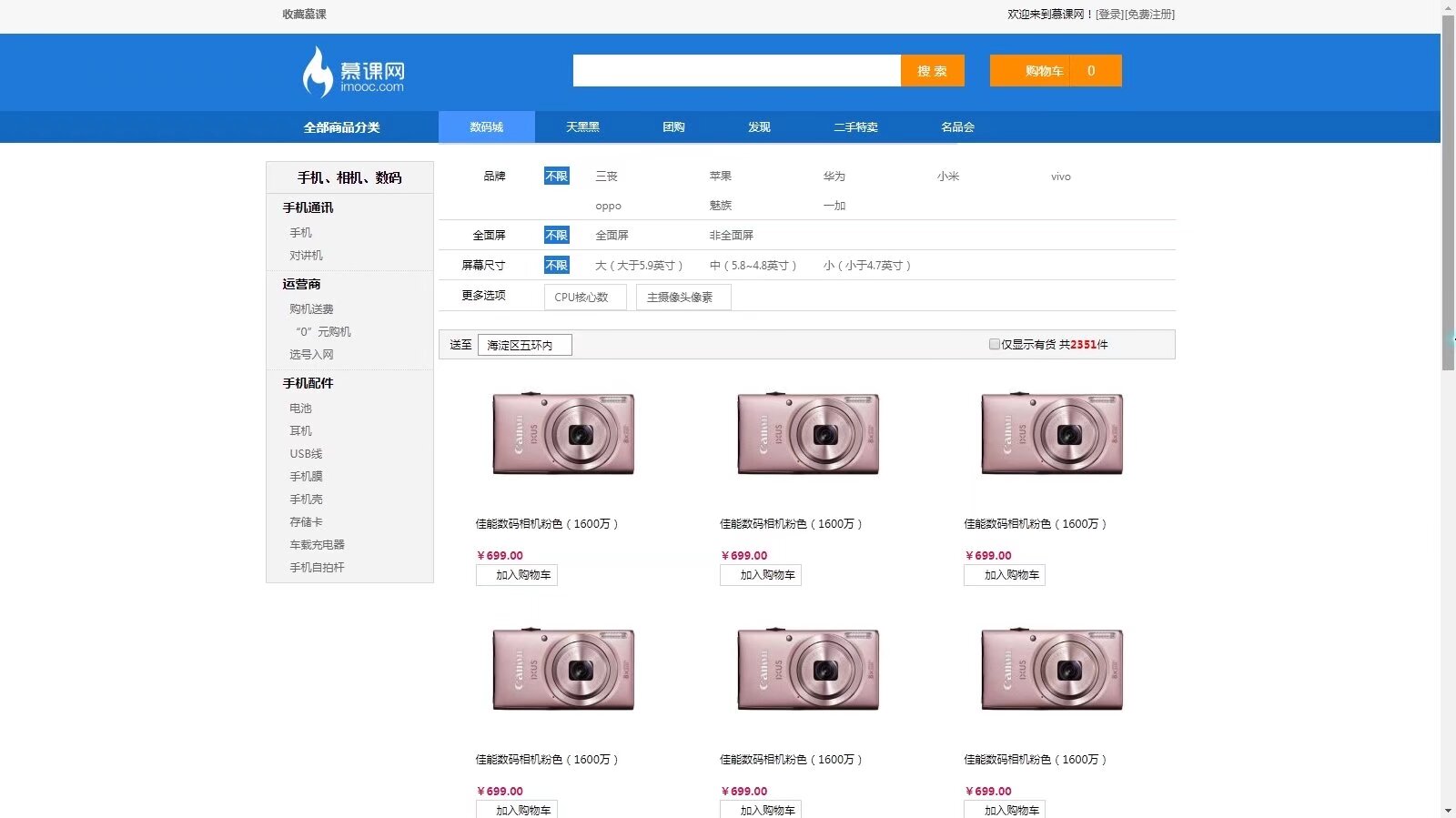Open 存储卡 in the sidebar
The height and width of the screenshot is (818, 1456).
click(306, 522)
